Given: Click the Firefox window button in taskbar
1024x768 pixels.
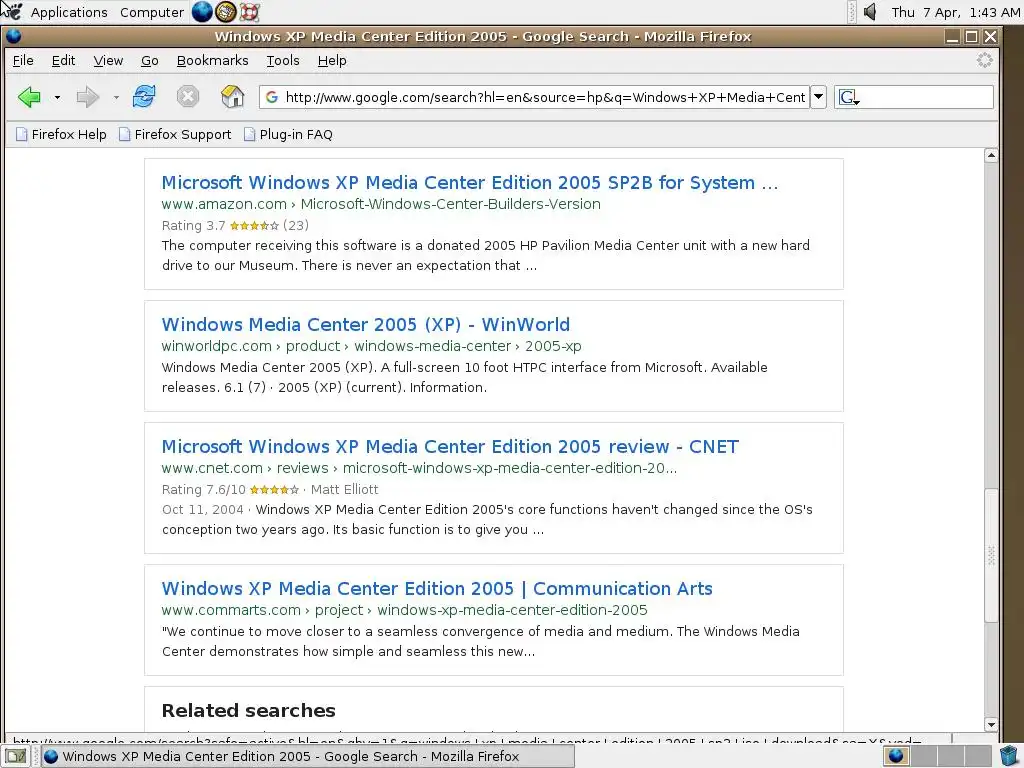Looking at the screenshot, I should 308,756.
